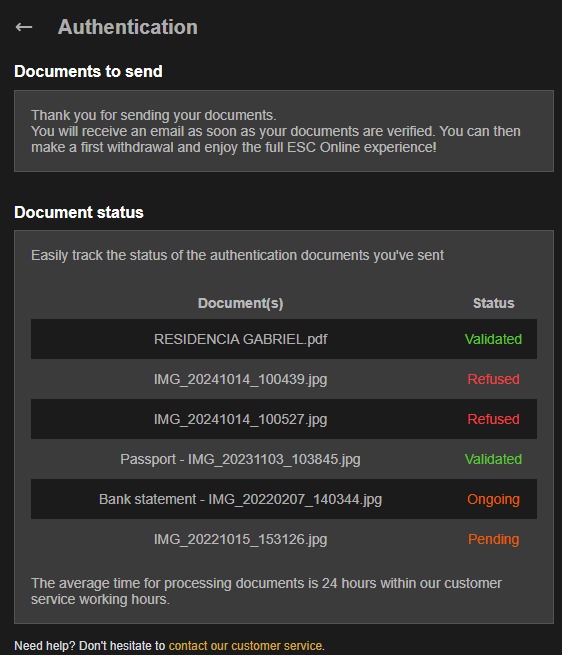562x655 pixels.
Task: Select IMG_20221015_153126.jpg file name
Action: [240, 539]
